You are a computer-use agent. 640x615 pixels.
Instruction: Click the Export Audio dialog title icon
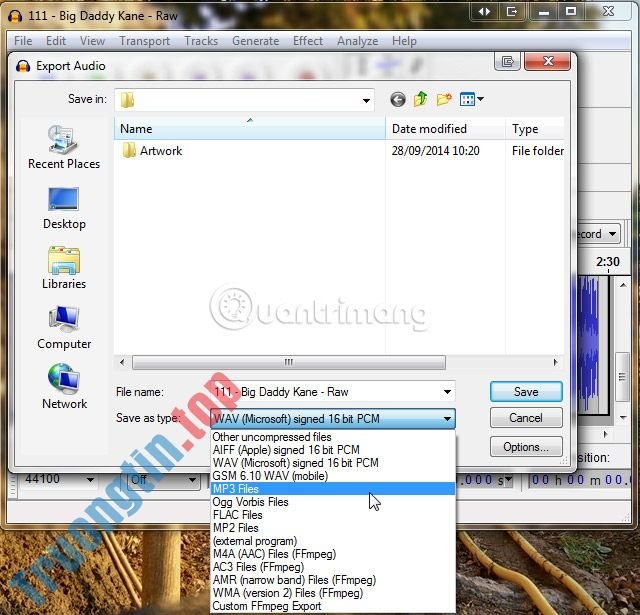(x=23, y=66)
